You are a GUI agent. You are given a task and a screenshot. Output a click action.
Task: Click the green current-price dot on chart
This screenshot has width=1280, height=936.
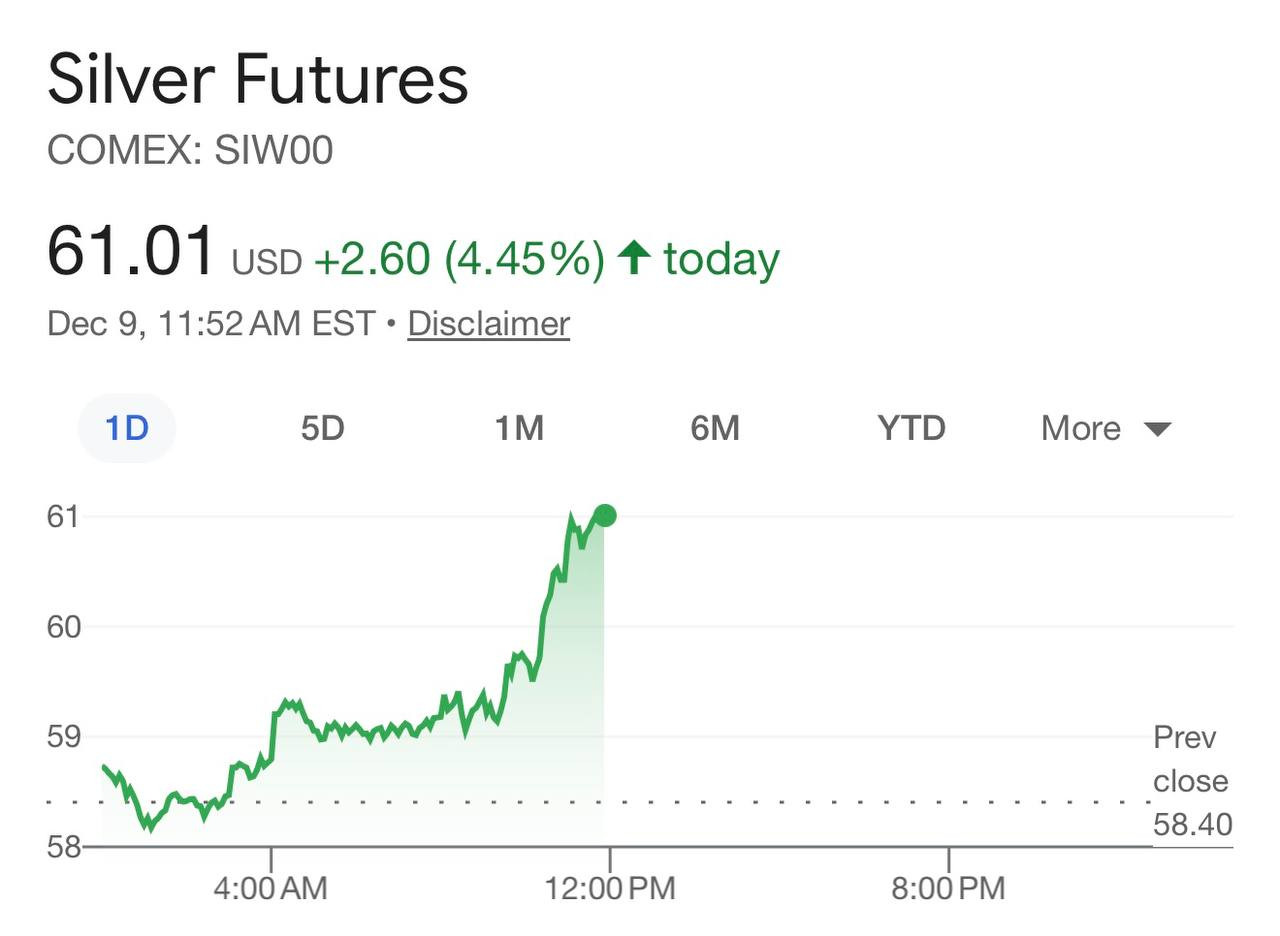click(x=604, y=516)
